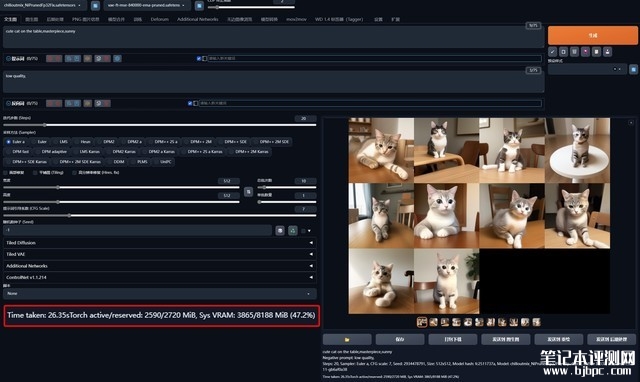Click the swap width and height icon
The width and height of the screenshot is (640, 382).
(248, 191)
